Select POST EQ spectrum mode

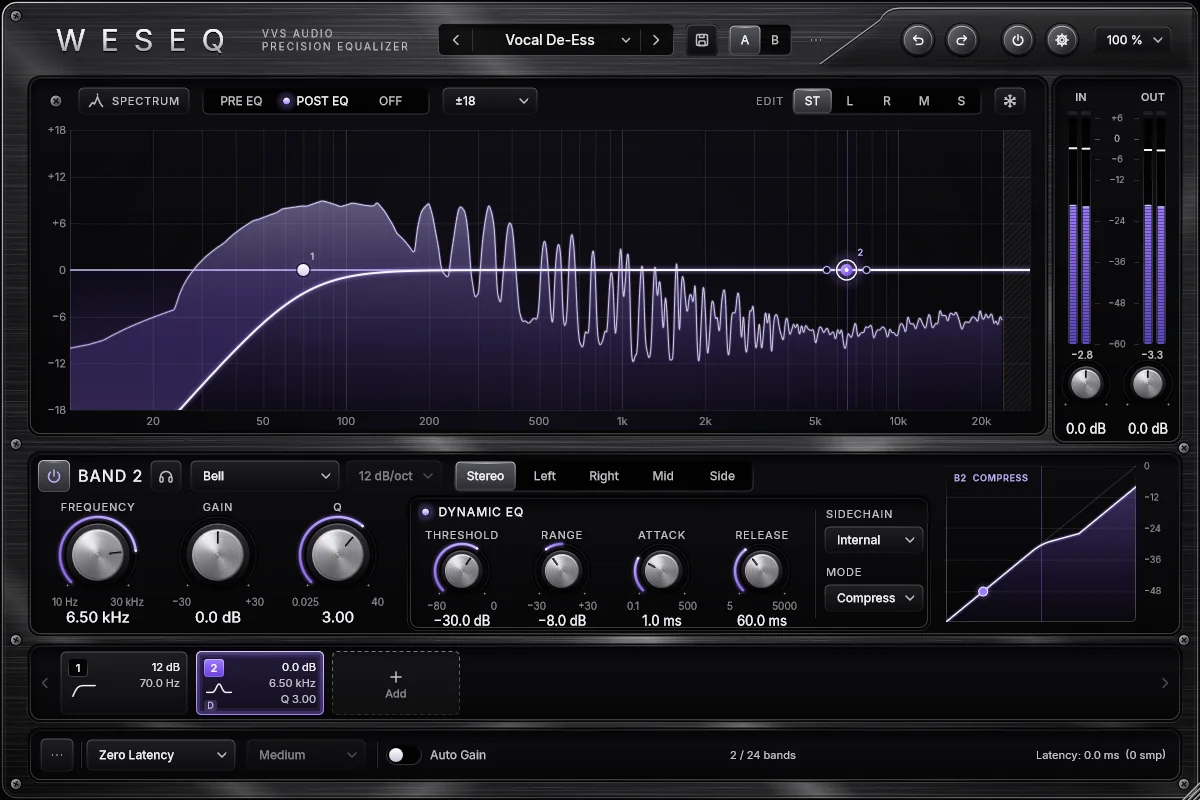(x=316, y=101)
